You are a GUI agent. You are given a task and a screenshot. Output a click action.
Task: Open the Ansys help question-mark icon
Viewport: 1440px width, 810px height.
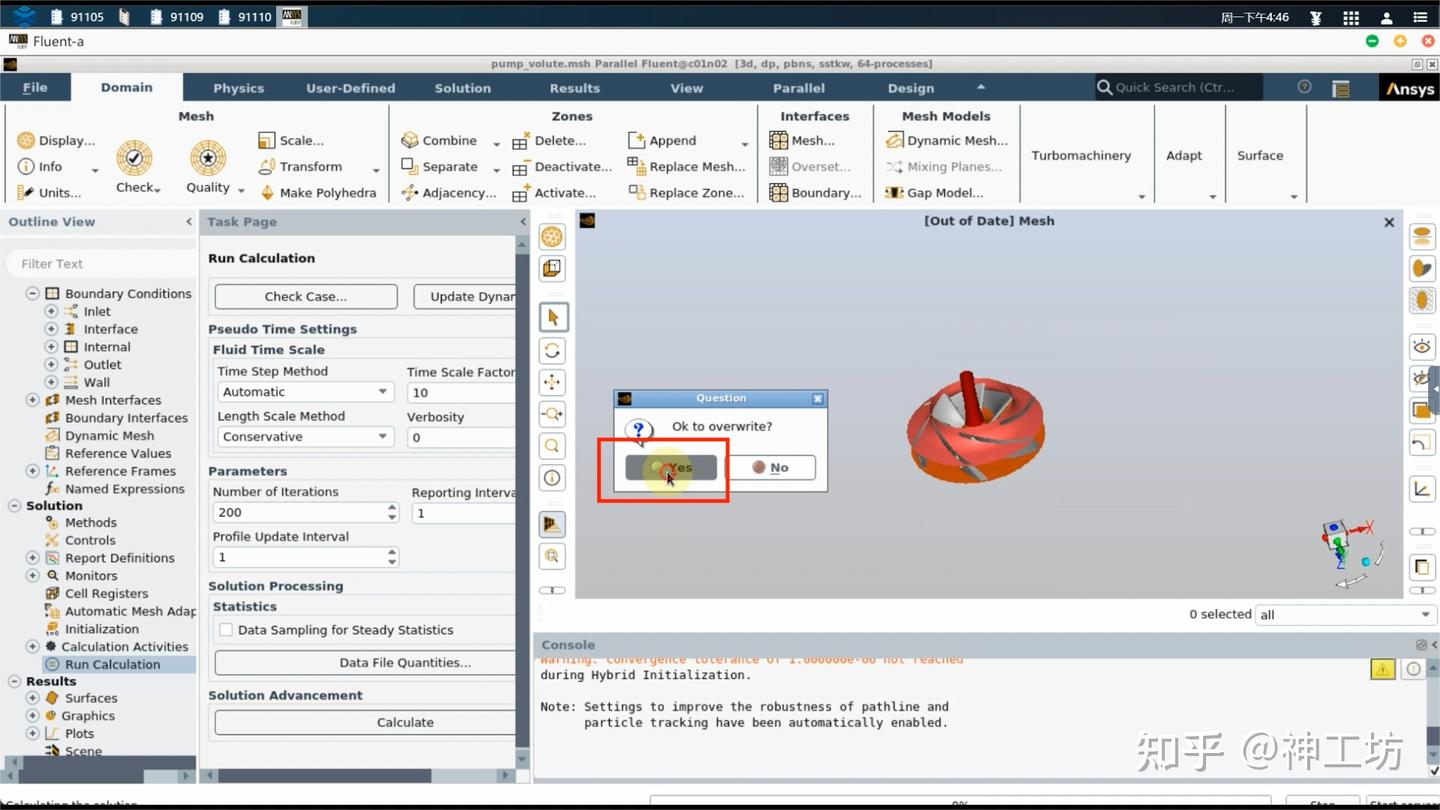pyautogui.click(x=1304, y=87)
